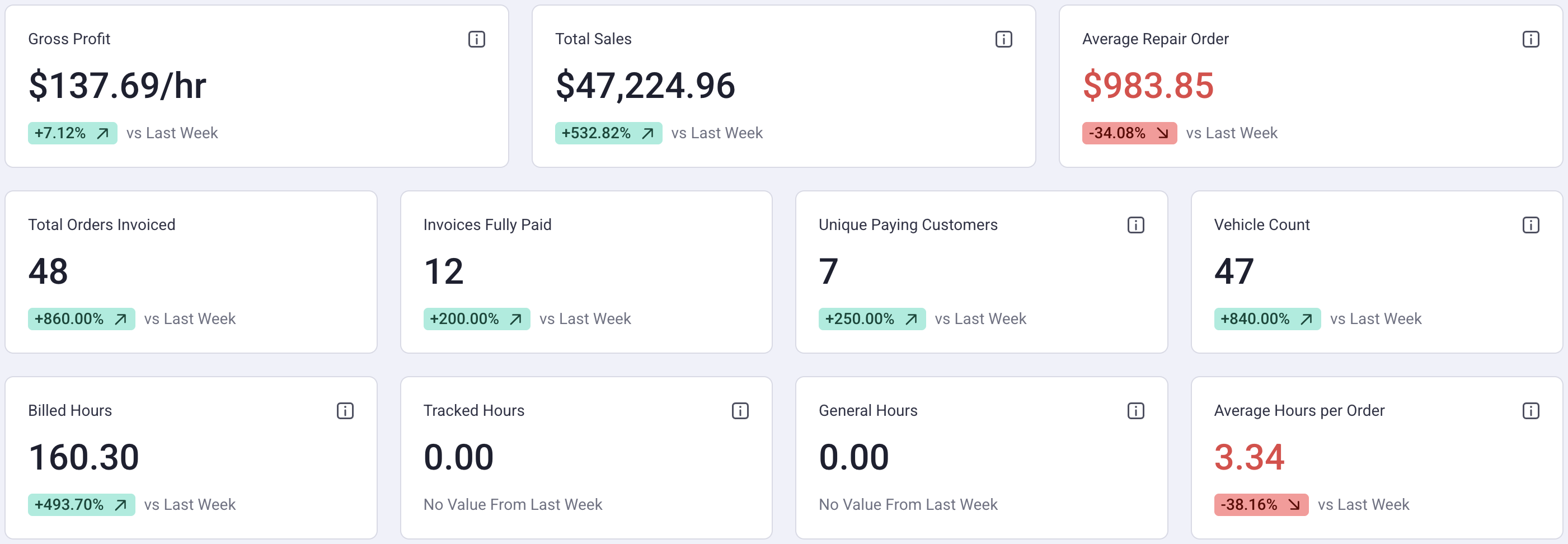This screenshot has height=544, width=1568.
Task: Select the Billed Hours value 160.30
Action: [84, 457]
